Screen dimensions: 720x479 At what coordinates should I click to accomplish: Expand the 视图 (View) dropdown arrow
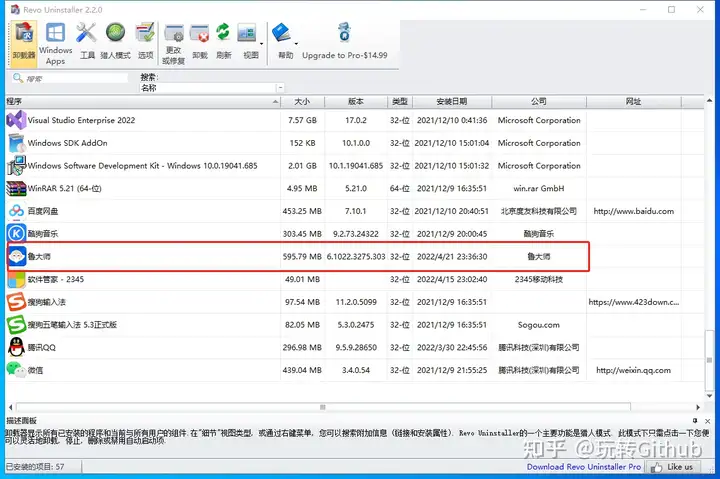[261, 44]
